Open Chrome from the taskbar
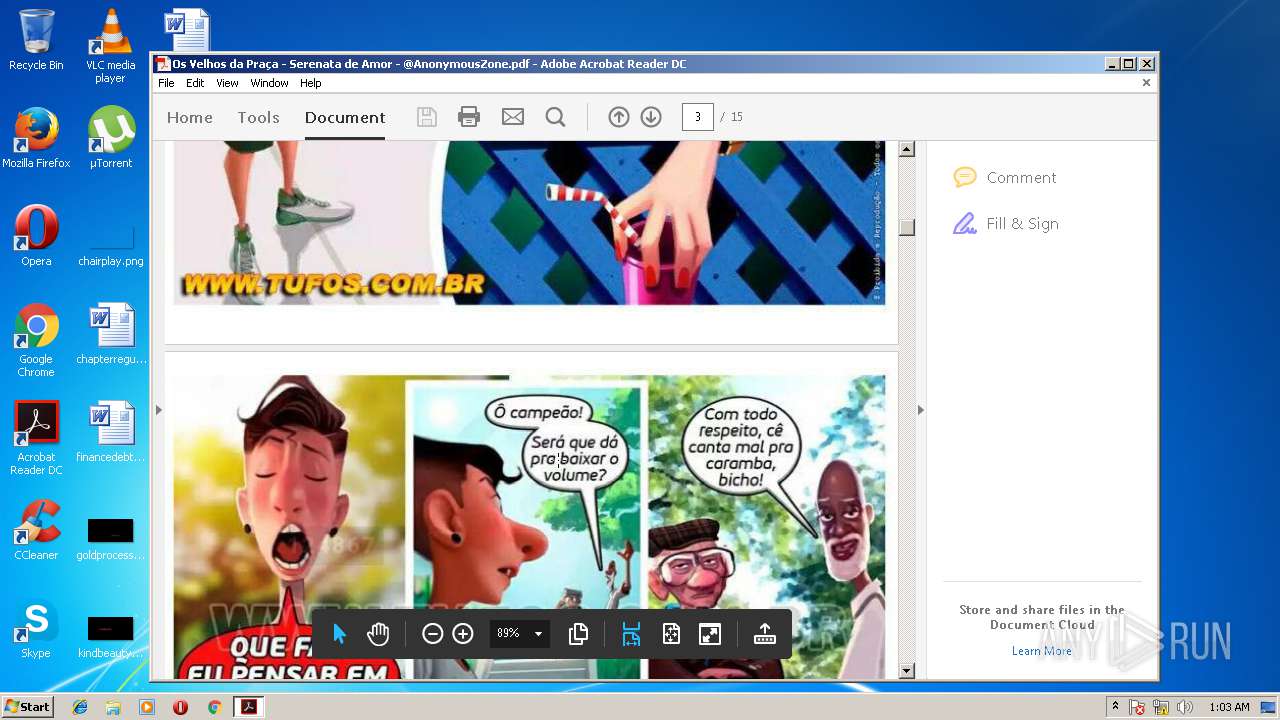The image size is (1280, 720). [214, 707]
